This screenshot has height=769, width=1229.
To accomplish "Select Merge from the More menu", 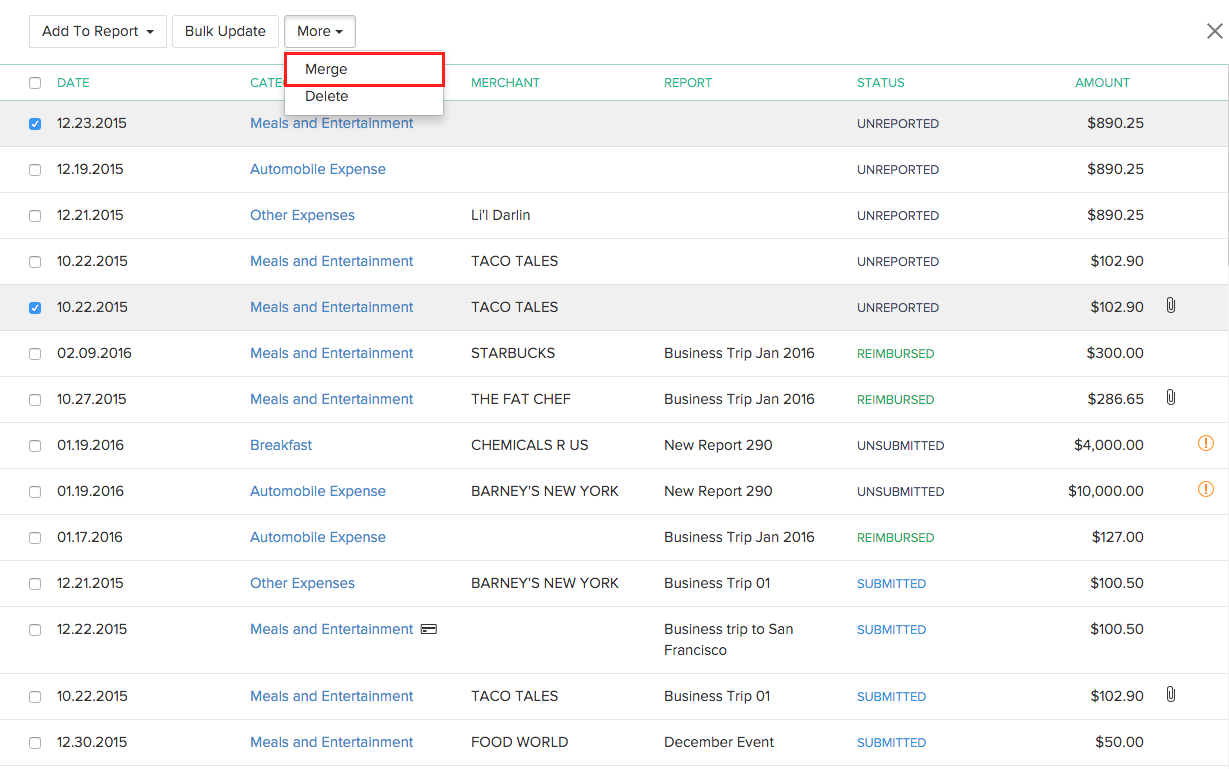I will point(325,69).
